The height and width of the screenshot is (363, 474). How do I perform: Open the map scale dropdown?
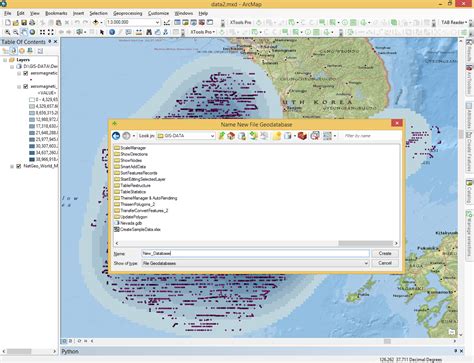tap(157, 22)
